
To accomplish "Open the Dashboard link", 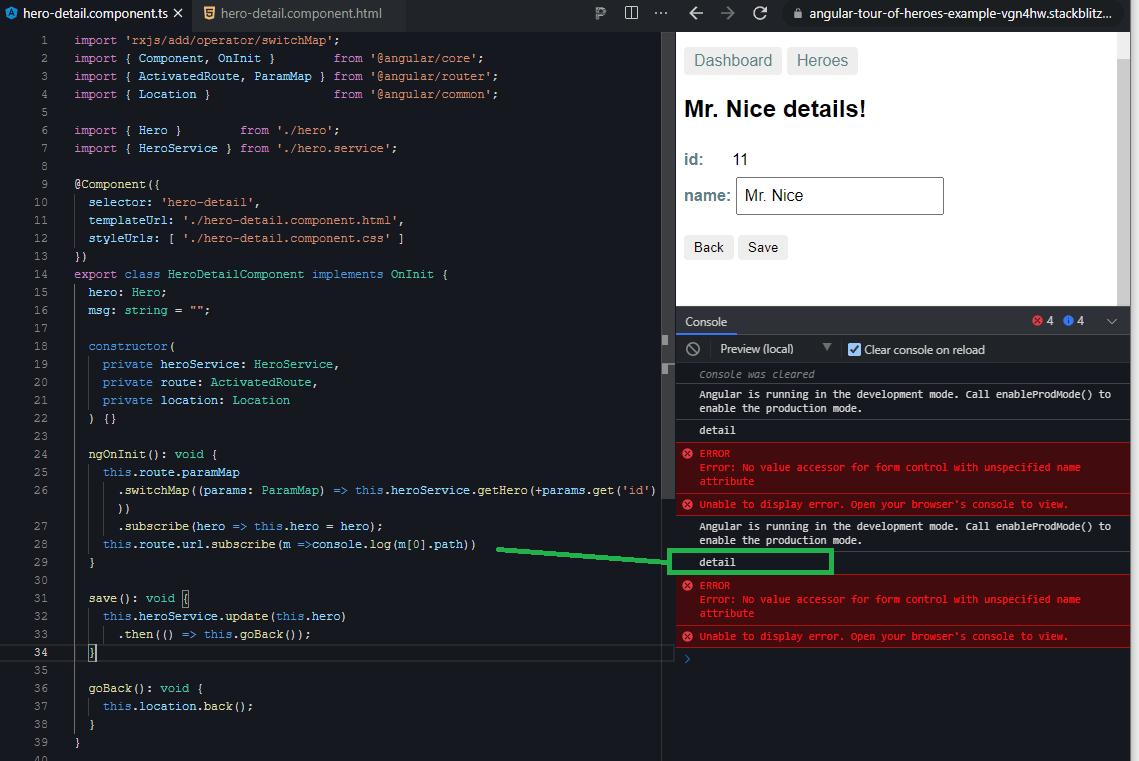I will (x=733, y=61).
